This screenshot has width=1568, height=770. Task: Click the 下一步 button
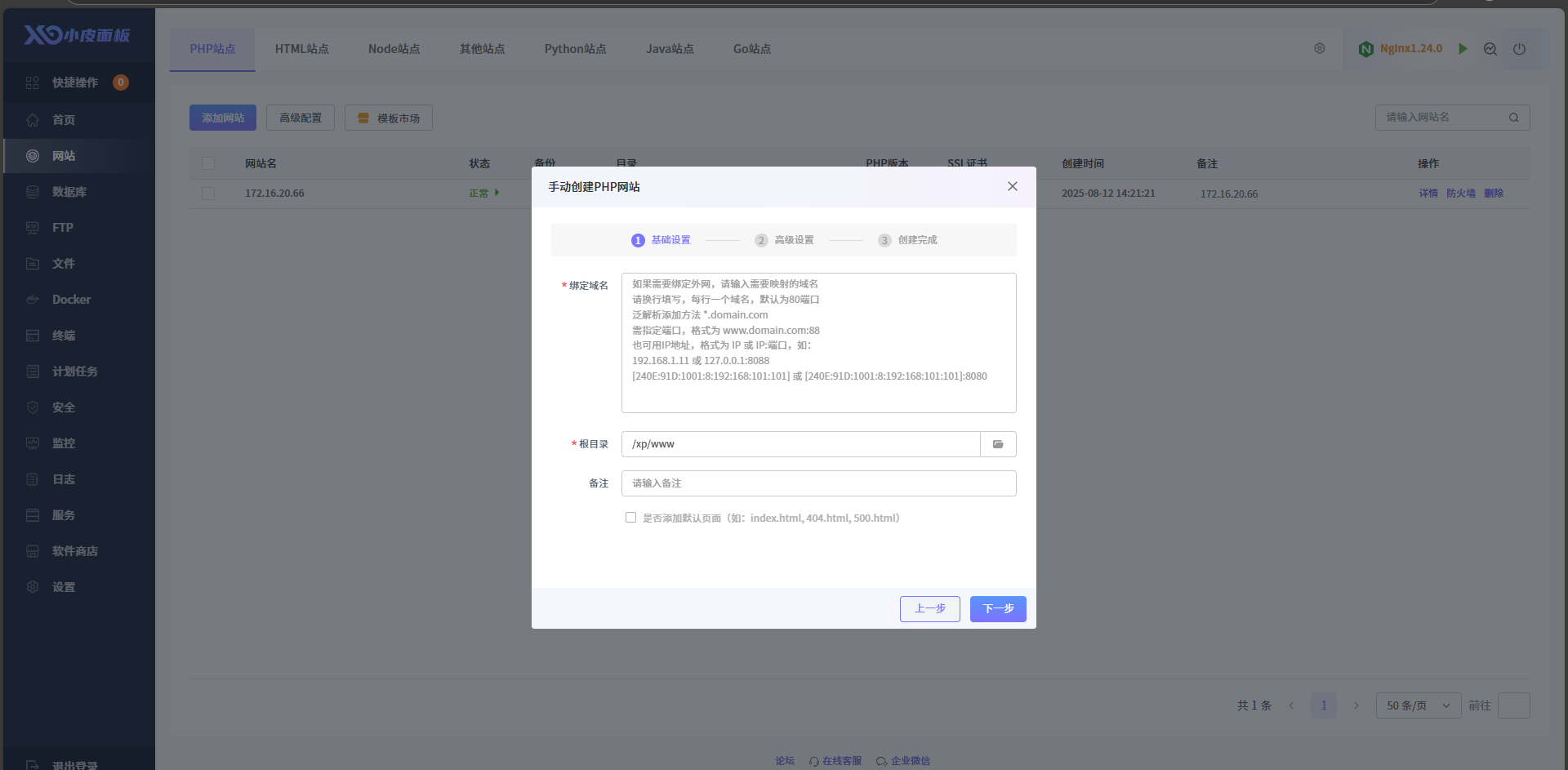[997, 609]
